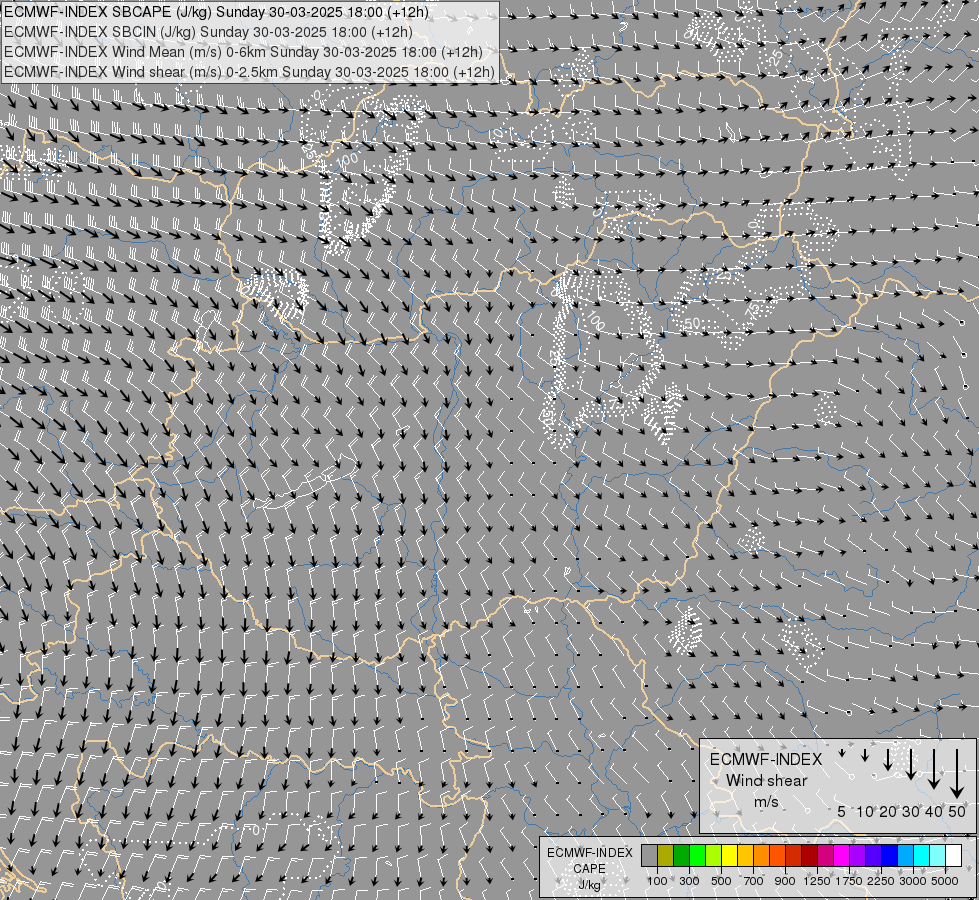Pick the pure yellow swatch in CAPE scale
The image size is (979, 900).
[729, 855]
